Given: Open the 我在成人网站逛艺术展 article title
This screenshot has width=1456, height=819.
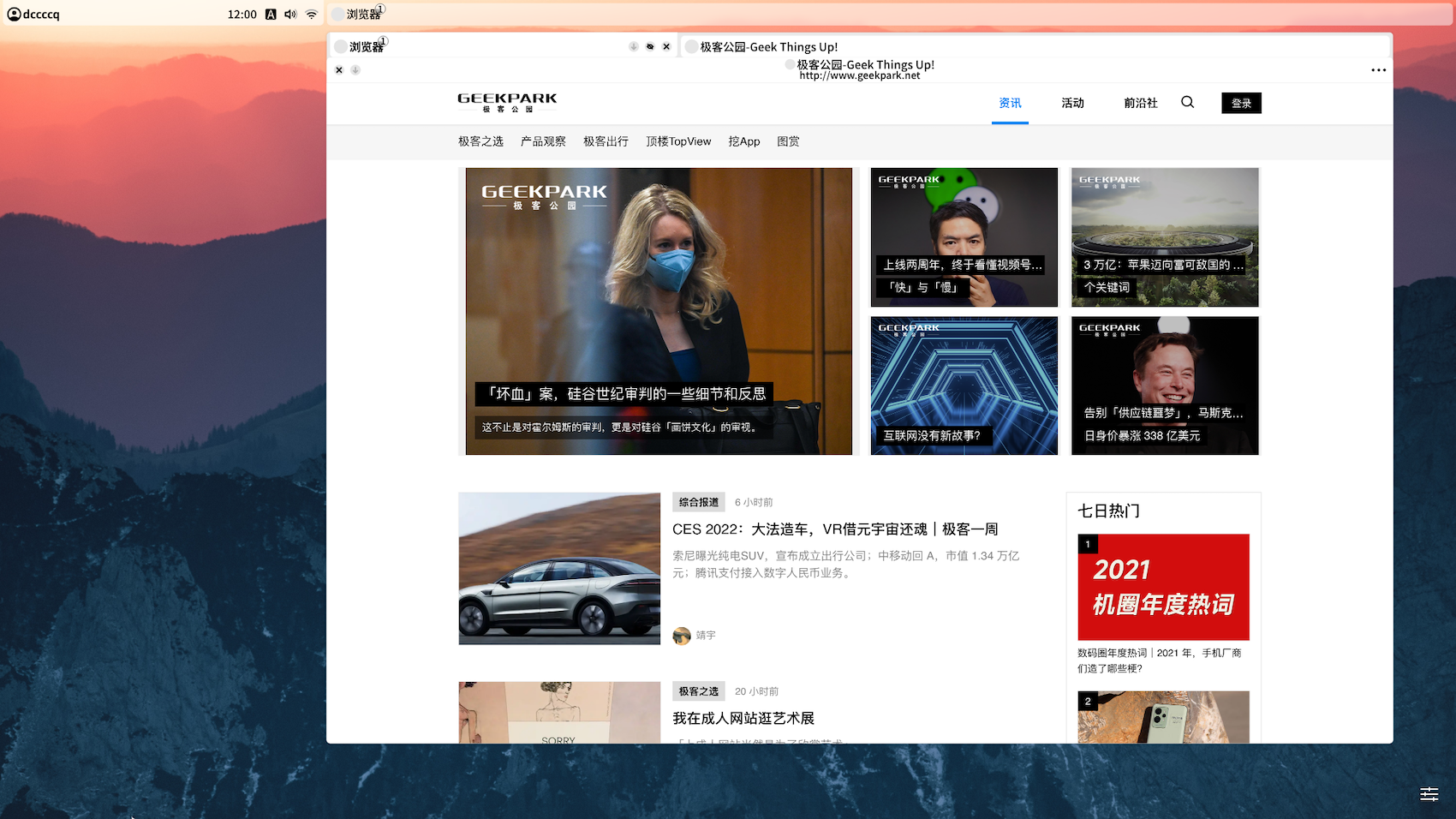Looking at the screenshot, I should pos(743,719).
